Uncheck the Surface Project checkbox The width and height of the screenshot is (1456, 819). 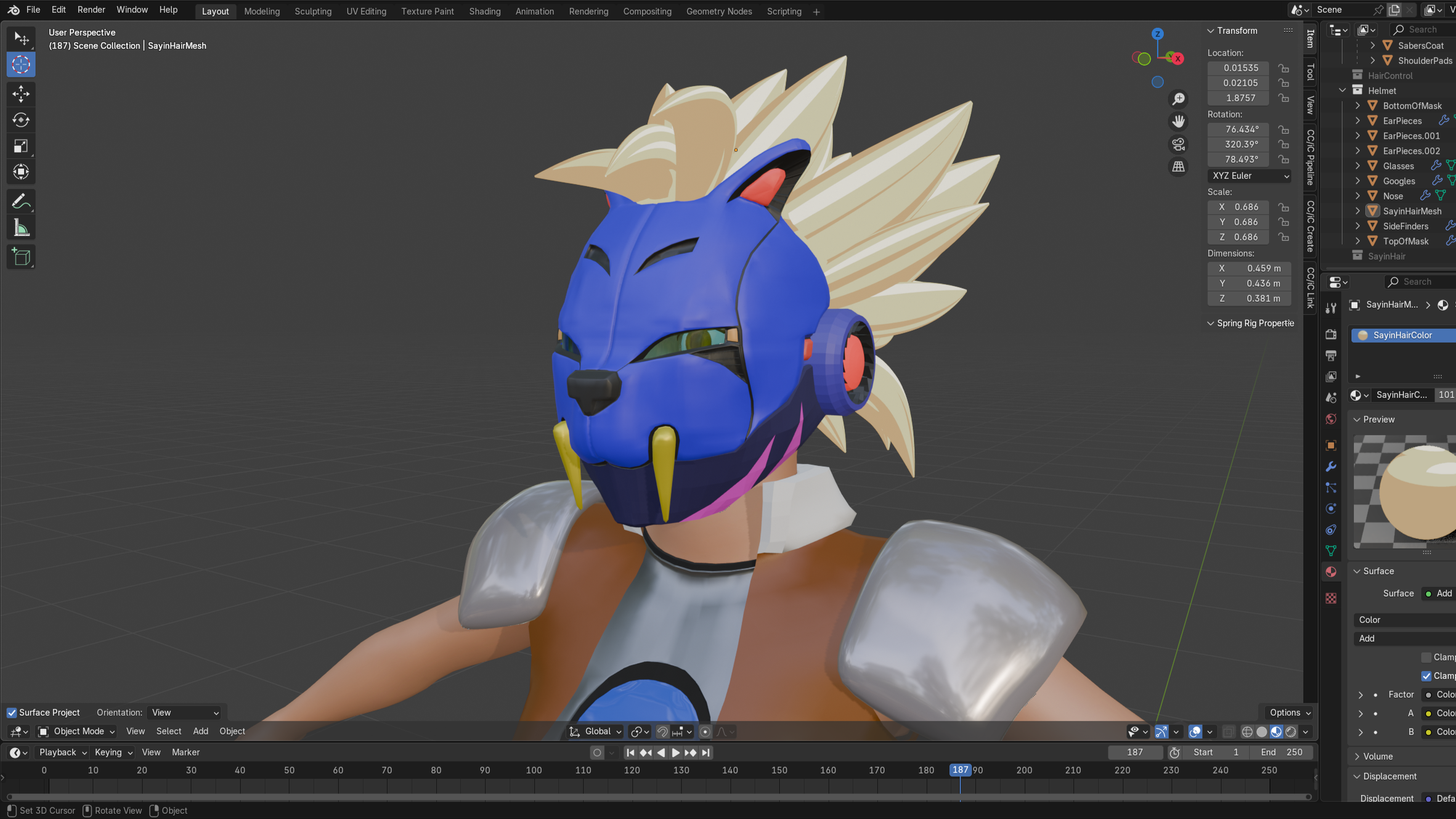(x=12, y=712)
